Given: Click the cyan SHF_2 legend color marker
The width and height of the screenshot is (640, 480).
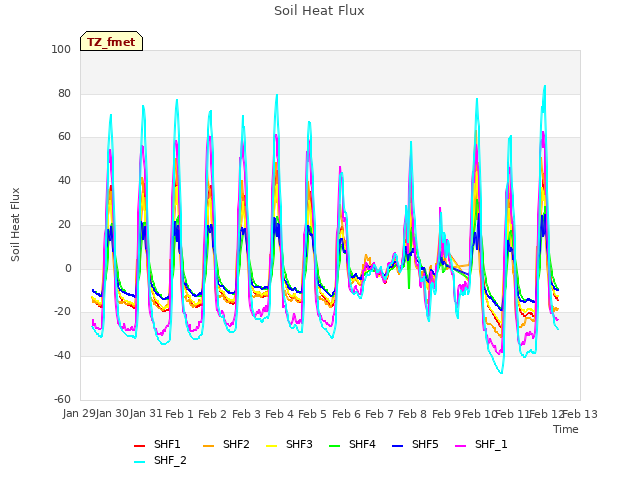Looking at the screenshot, I should tap(140, 462).
